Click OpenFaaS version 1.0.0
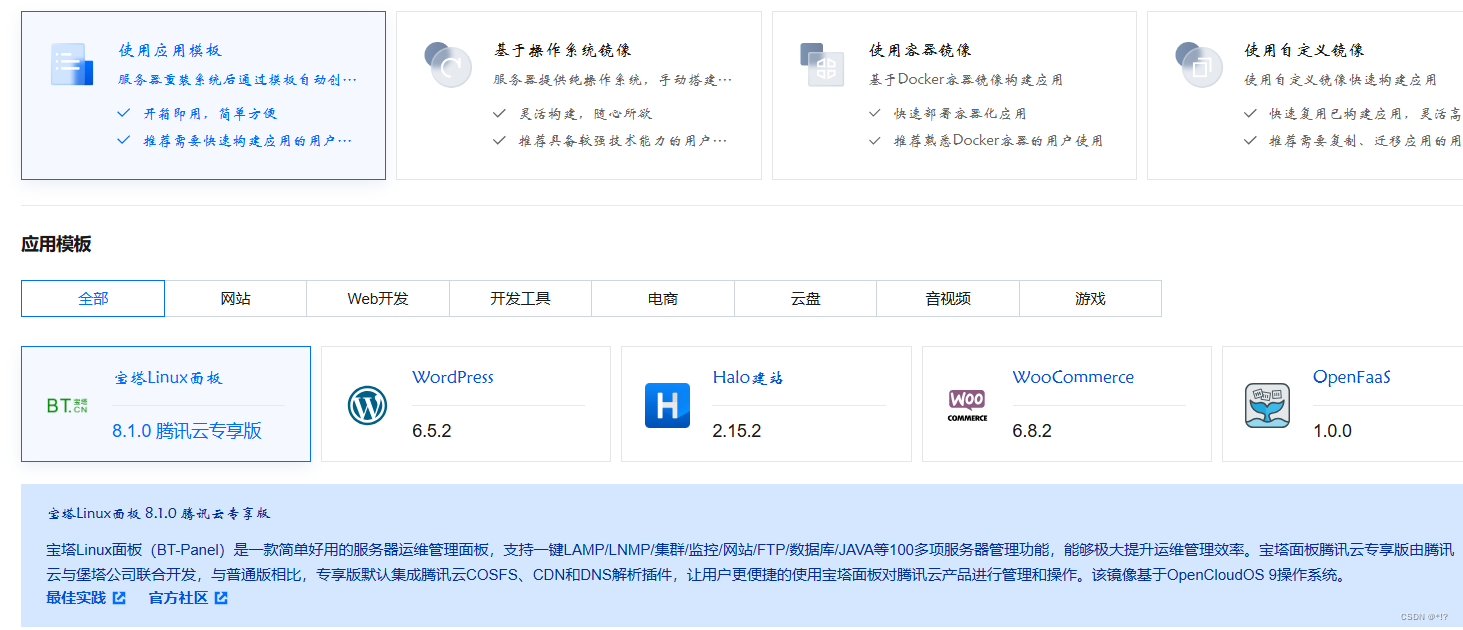This screenshot has height=630, width=1463. coord(1332,431)
